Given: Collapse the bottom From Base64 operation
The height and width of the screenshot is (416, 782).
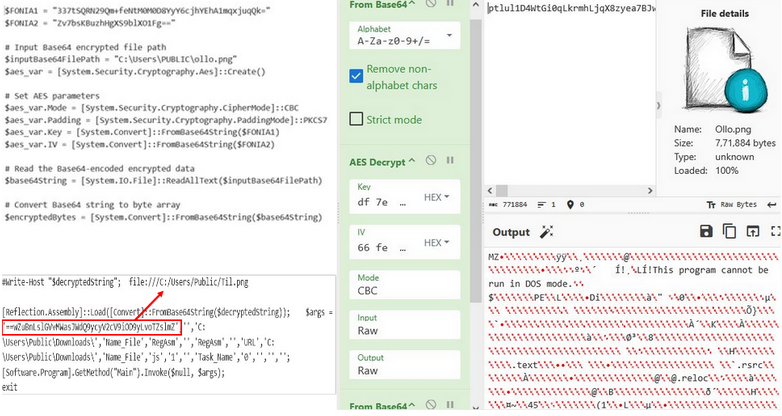Looking at the screenshot, I should [x=412, y=406].
